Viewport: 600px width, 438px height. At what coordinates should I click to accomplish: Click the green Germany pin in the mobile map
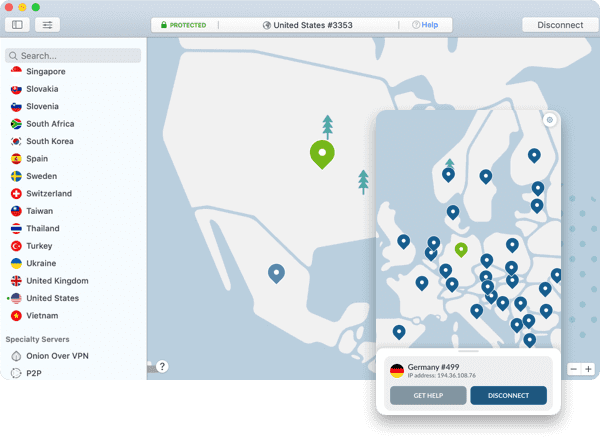tap(461, 250)
